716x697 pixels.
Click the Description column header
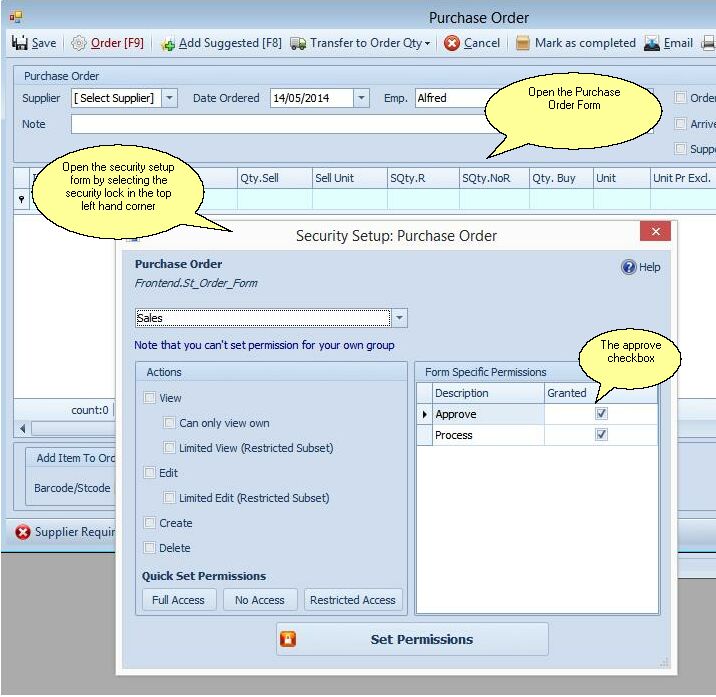coord(488,393)
